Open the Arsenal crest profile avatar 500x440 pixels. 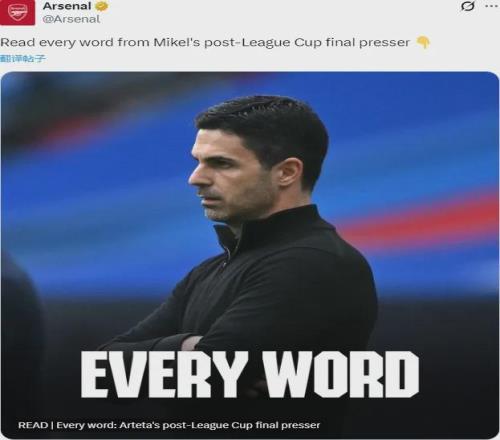17,12
